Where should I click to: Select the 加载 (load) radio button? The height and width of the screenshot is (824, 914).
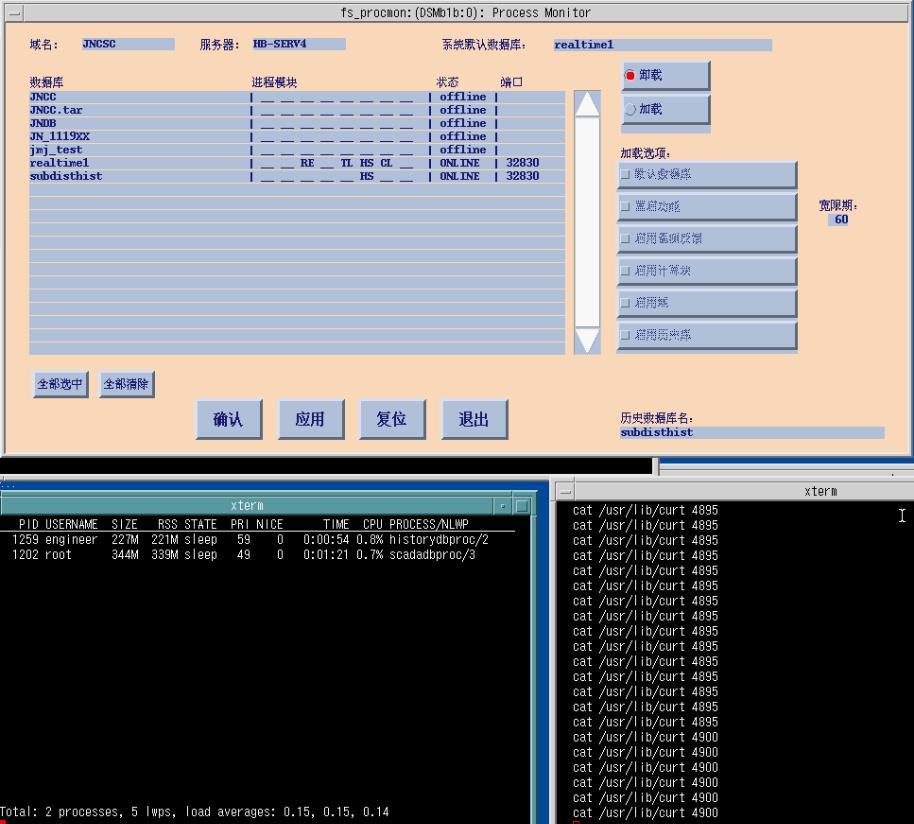(x=630, y=110)
